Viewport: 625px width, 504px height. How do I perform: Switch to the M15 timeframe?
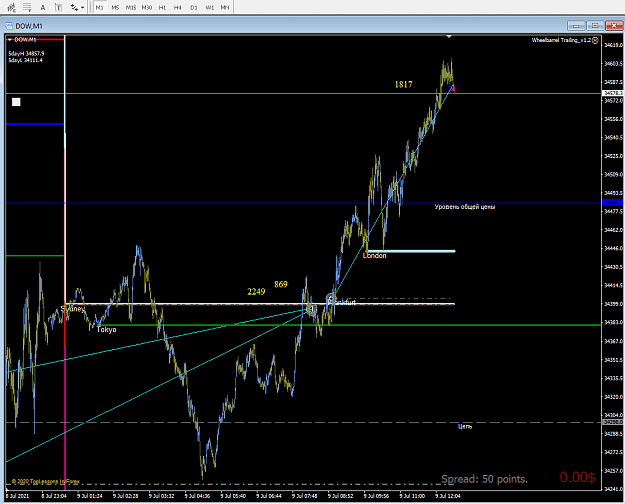click(x=131, y=7)
